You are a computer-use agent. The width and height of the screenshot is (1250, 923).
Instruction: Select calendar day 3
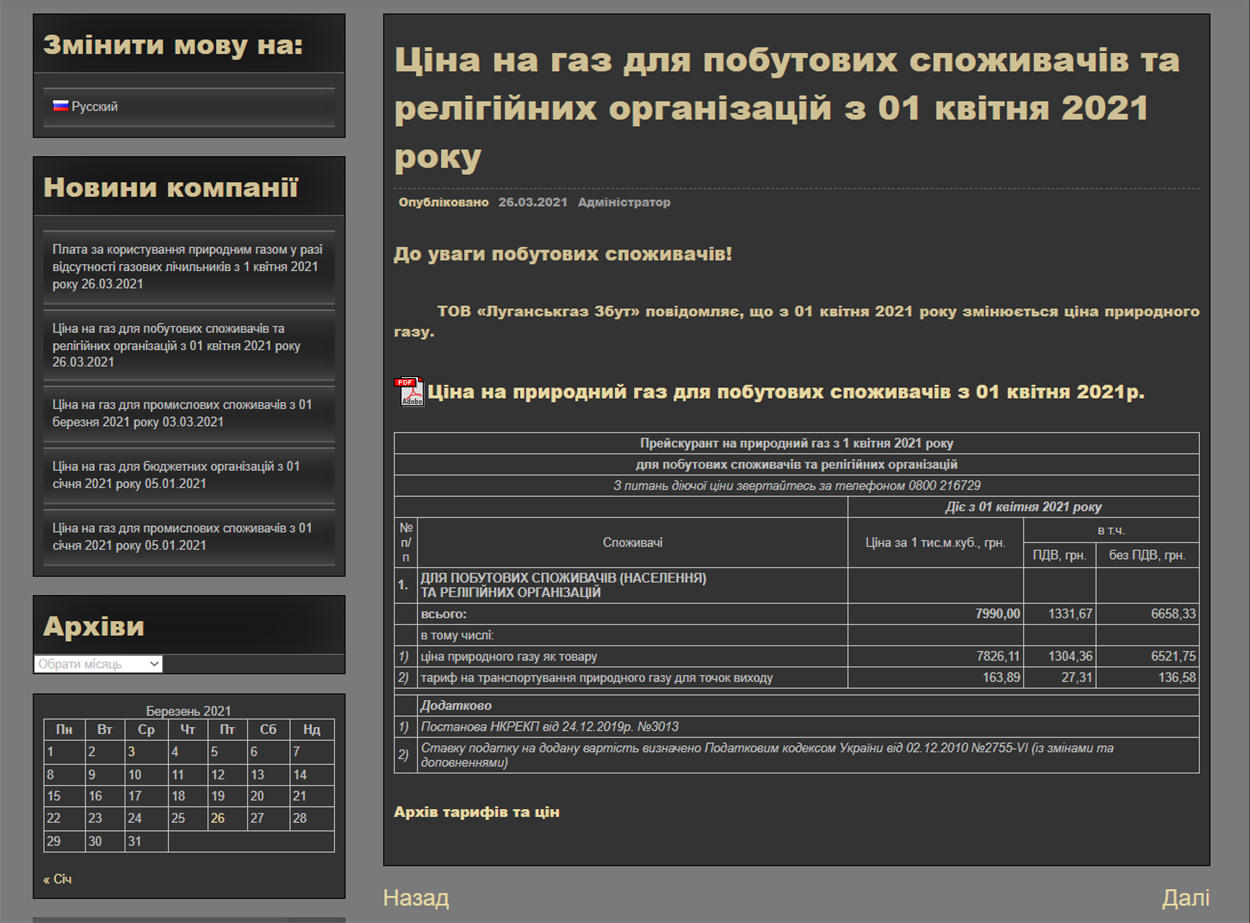pyautogui.click(x=131, y=752)
